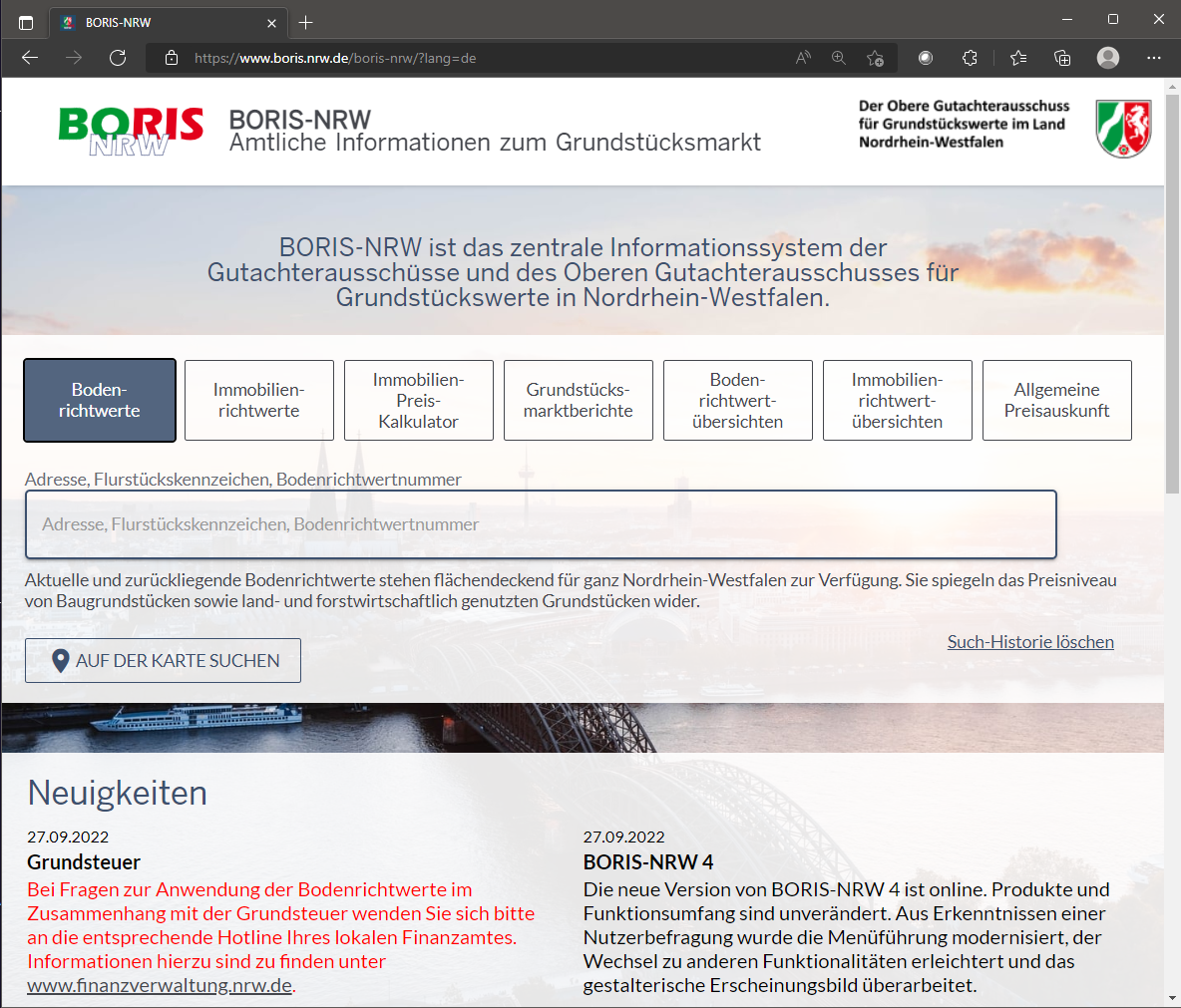This screenshot has width=1181, height=1008.
Task: Close the BORIS-NRW browser tab
Action: click(x=272, y=23)
